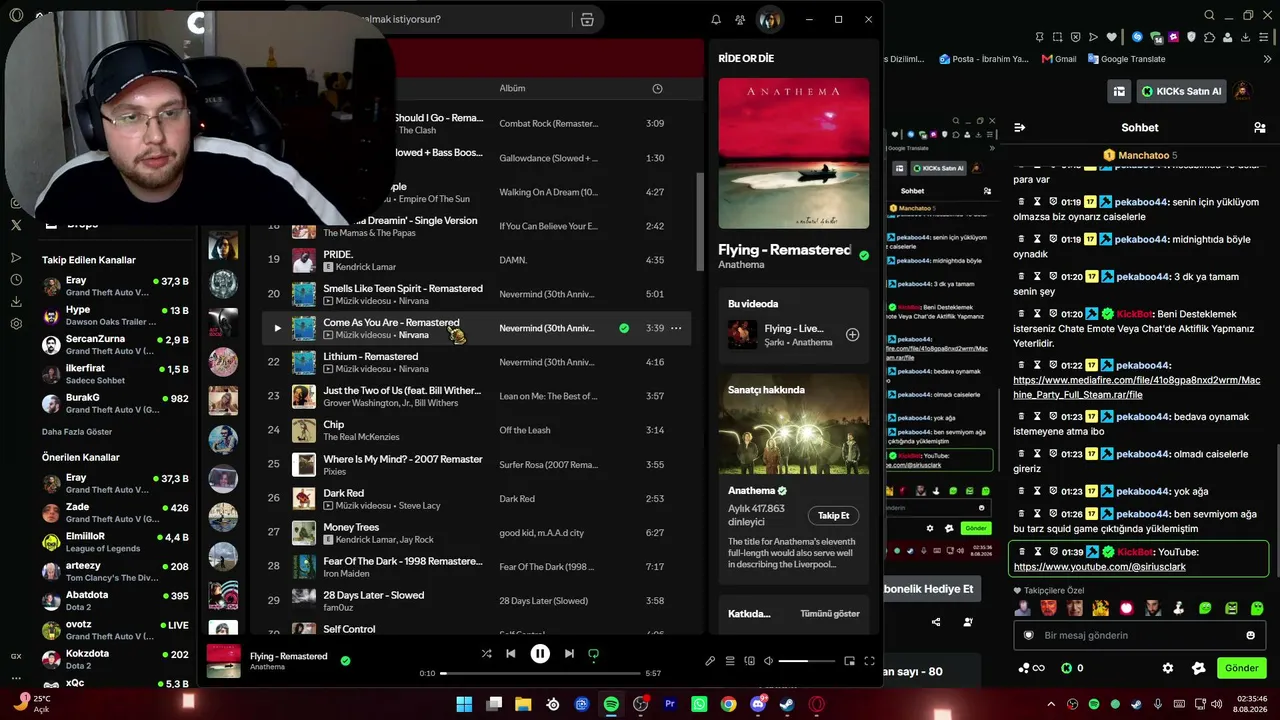The width and height of the screenshot is (1280, 720).
Task: Sort the tracklist by Albüm column
Action: tap(512, 88)
